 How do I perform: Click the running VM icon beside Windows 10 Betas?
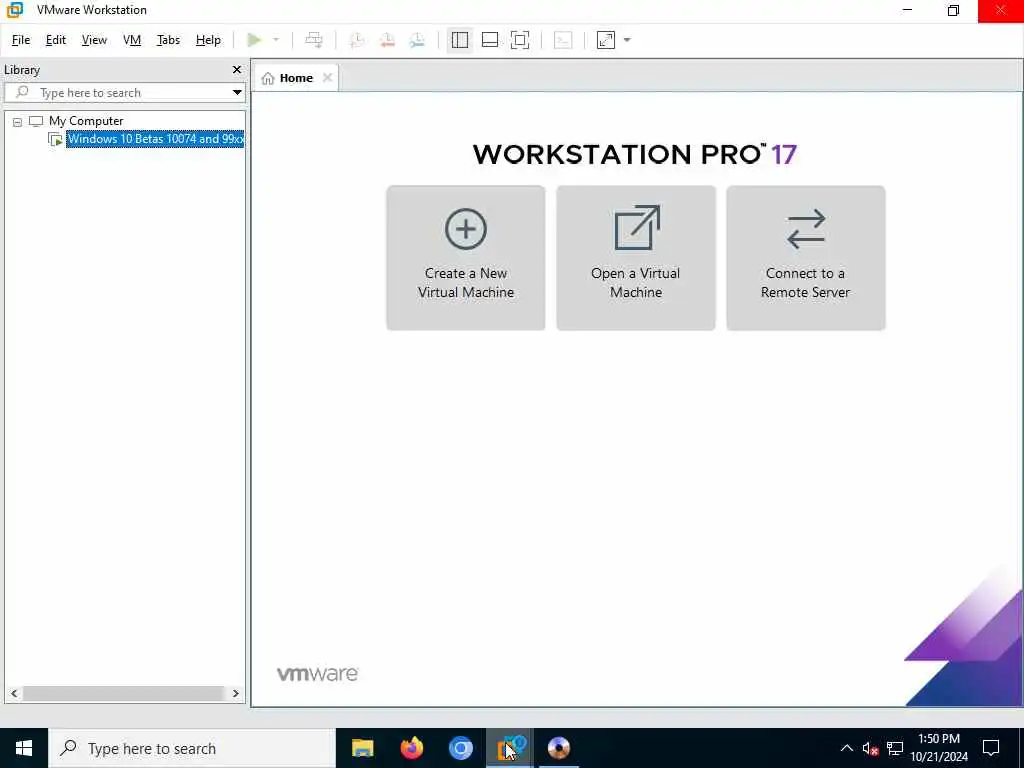[56, 139]
